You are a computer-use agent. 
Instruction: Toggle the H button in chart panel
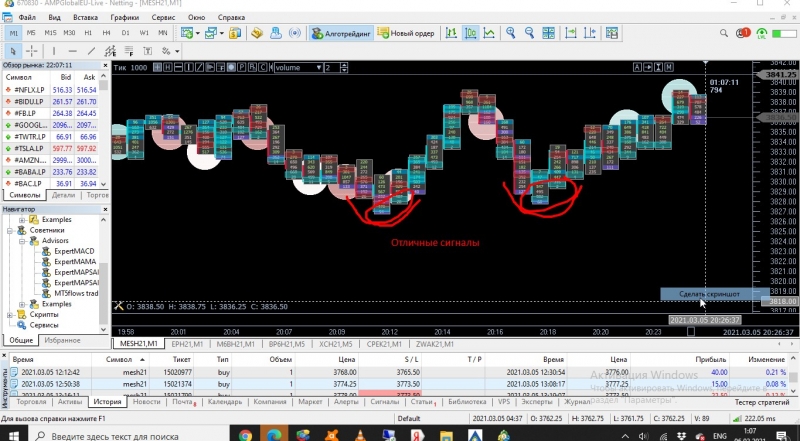(x=168, y=67)
